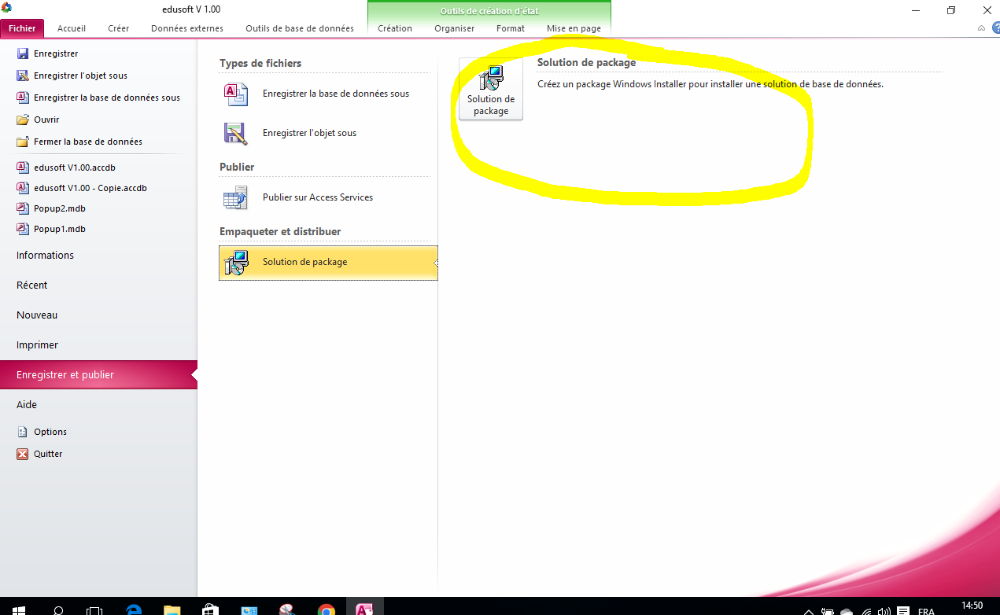Open Options in backstage sidebar
The height and width of the screenshot is (615, 1000).
[50, 432]
